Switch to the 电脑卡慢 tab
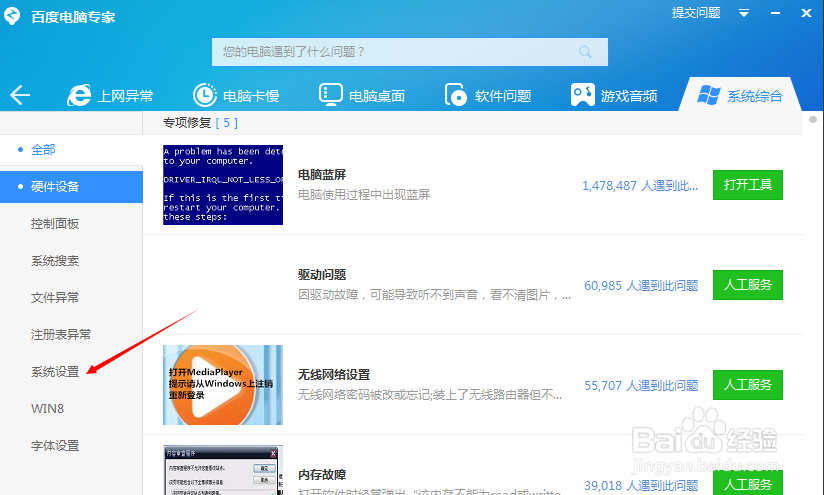This screenshot has width=824, height=495. [236, 96]
